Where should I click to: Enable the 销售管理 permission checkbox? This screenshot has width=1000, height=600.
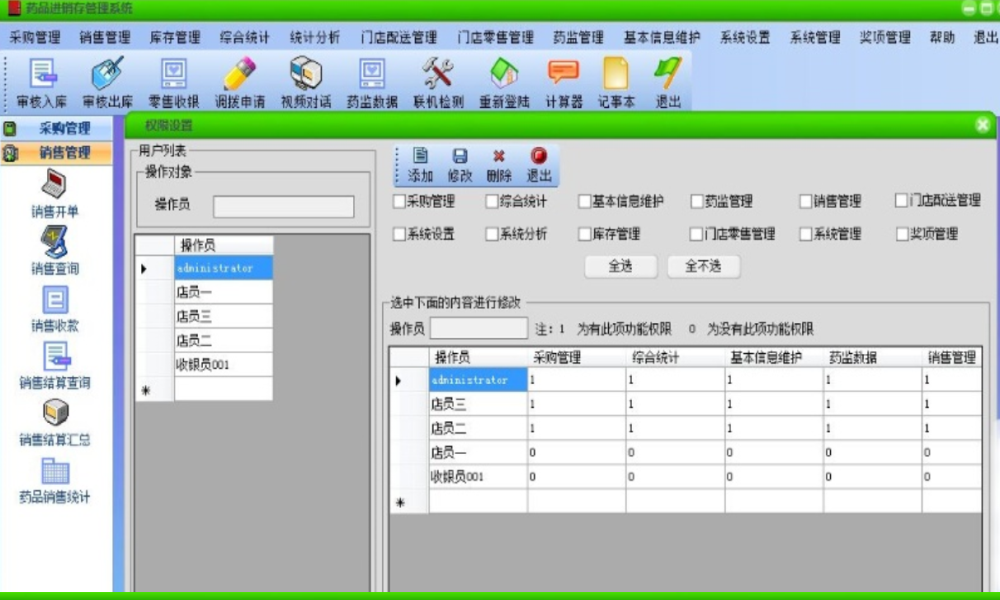coord(805,201)
